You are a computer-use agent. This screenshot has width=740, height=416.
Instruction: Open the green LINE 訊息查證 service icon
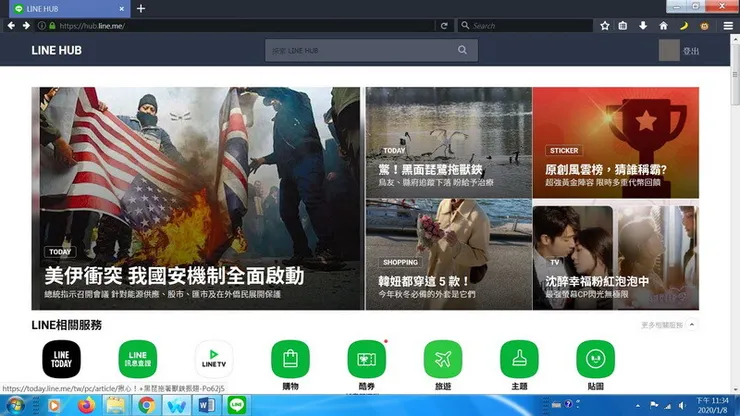(138, 359)
